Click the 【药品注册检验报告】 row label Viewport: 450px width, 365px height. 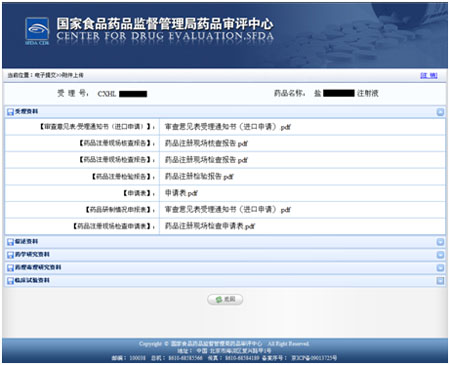point(123,176)
